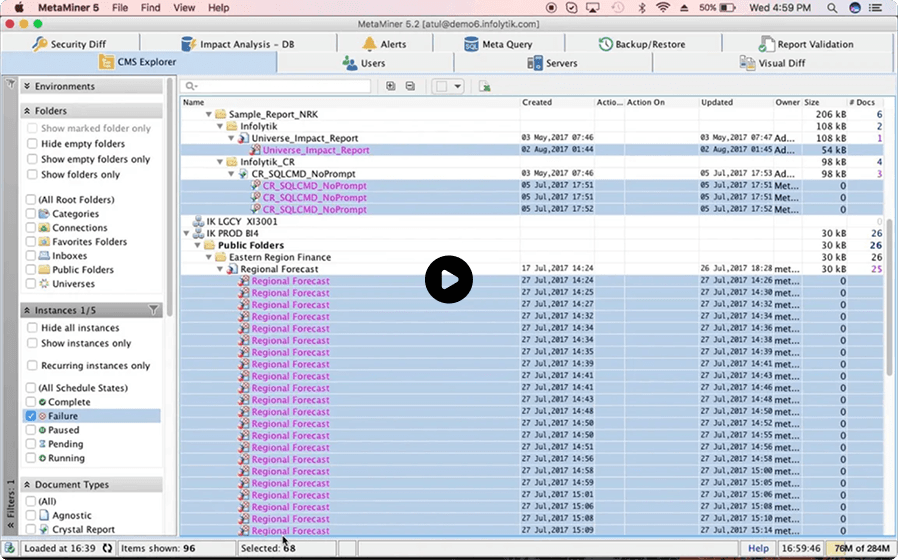The height and width of the screenshot is (560, 898).
Task: Open the marker color dropdown arrow
Action: pyautogui.click(x=457, y=86)
